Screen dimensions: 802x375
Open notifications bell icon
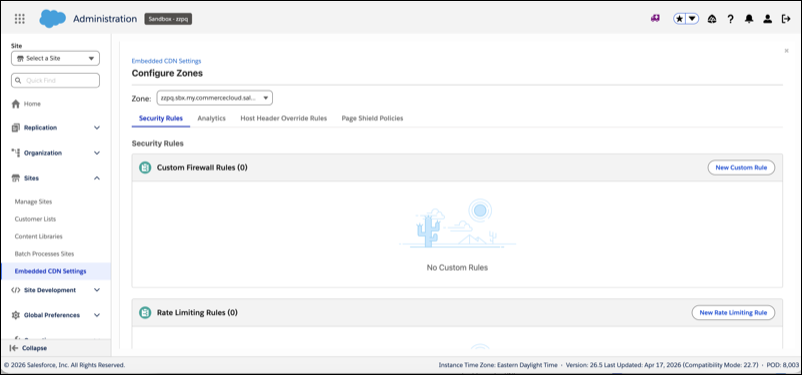click(749, 19)
